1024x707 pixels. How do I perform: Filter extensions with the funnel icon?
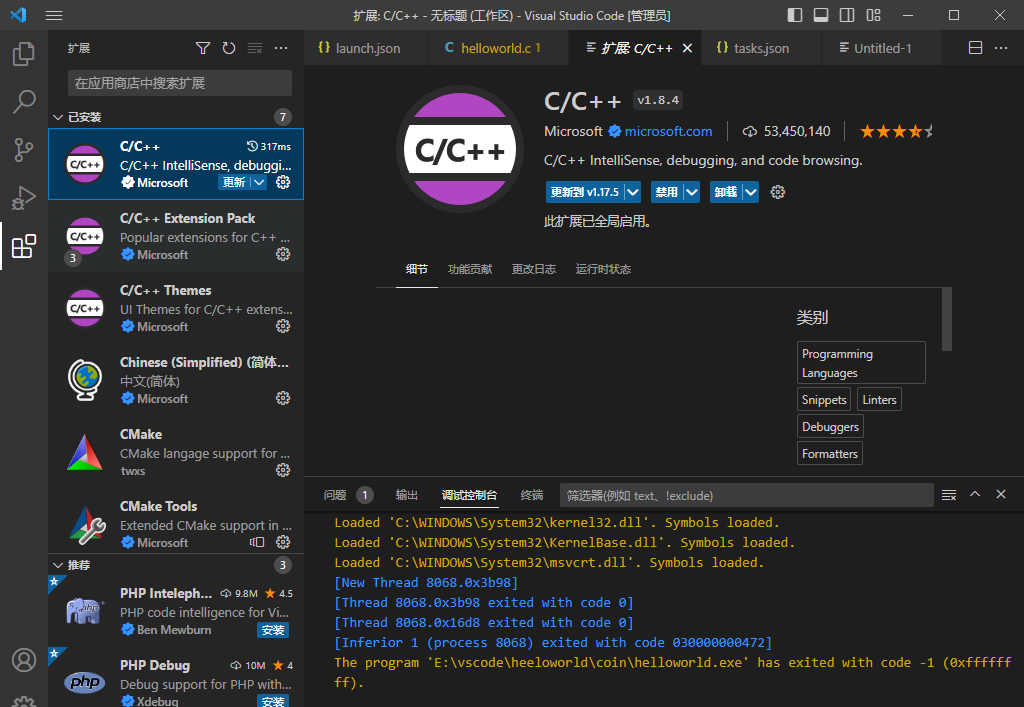point(203,48)
